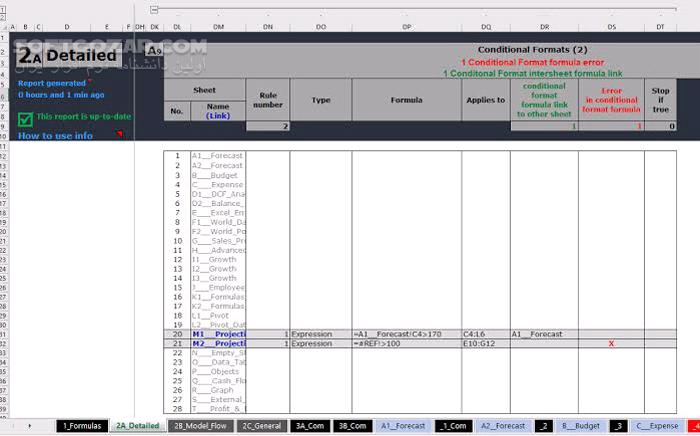Select 'Expression' type cell in row 21

click(321, 344)
